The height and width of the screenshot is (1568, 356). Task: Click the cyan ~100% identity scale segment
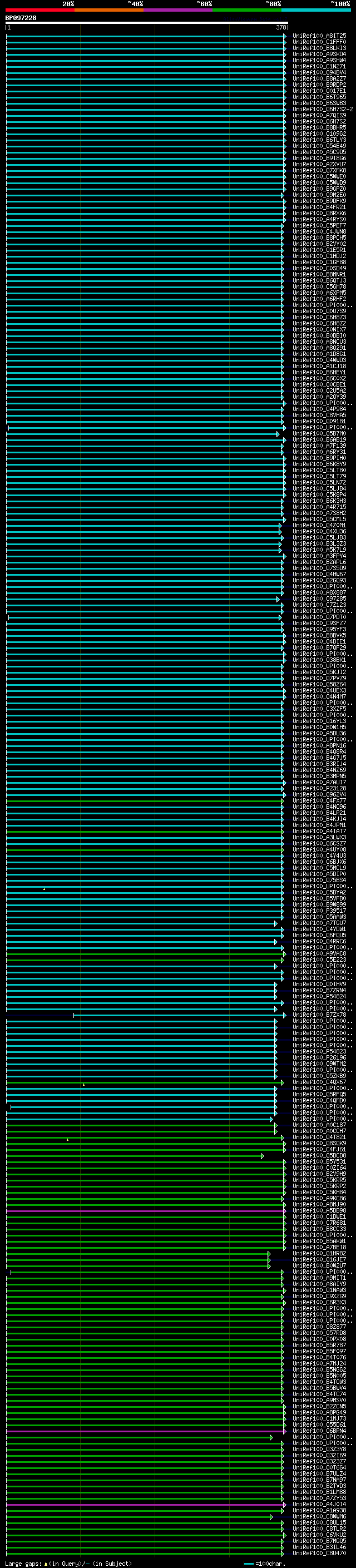click(x=316, y=10)
